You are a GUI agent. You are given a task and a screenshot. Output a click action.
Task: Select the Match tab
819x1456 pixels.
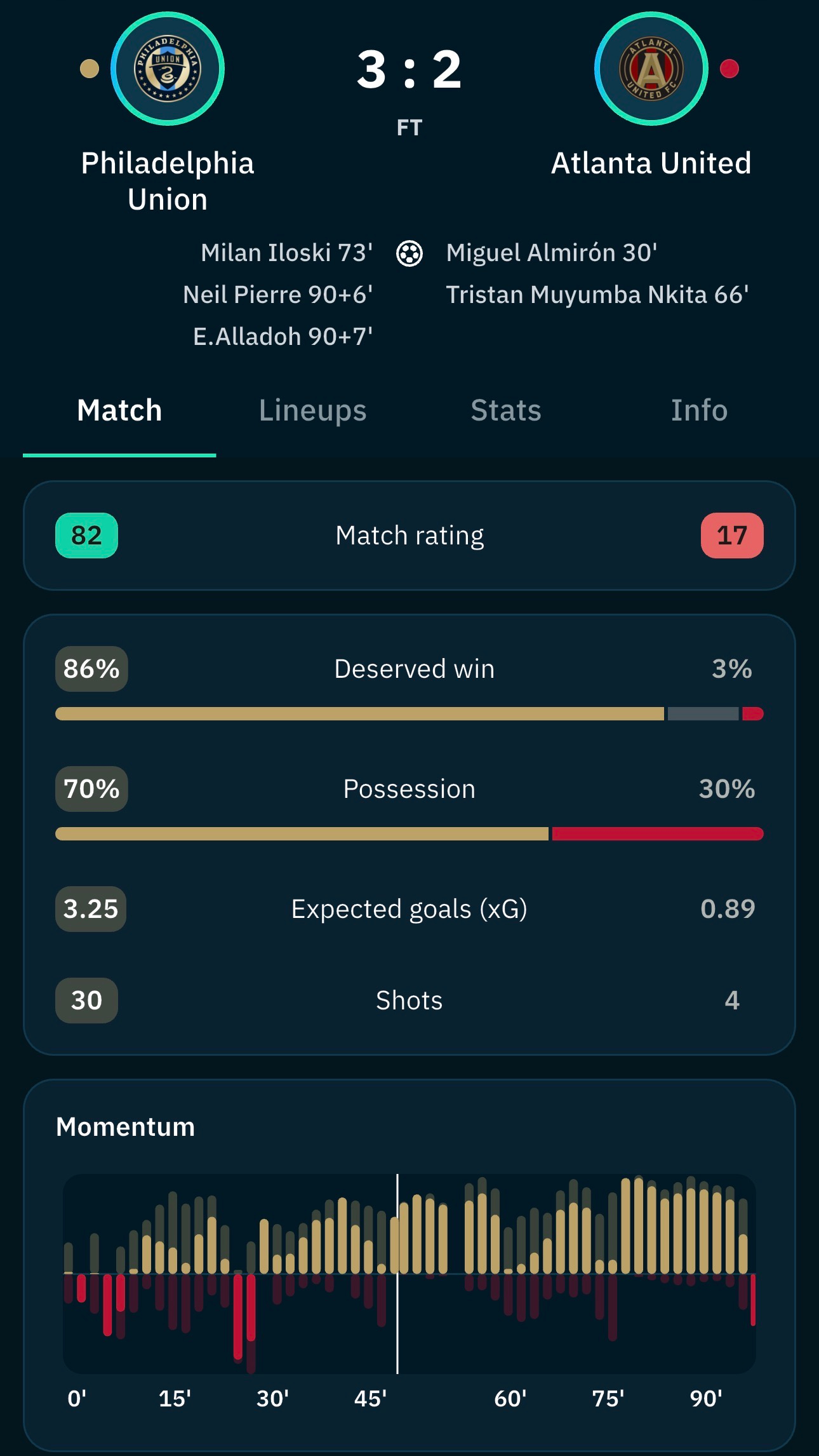(119, 410)
